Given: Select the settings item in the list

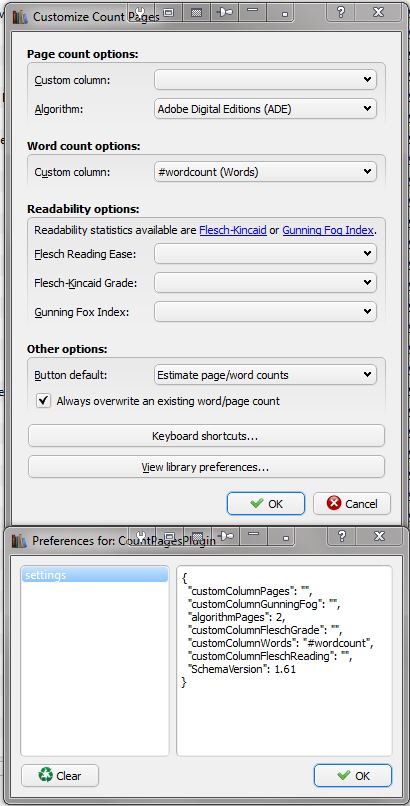Looking at the screenshot, I should (95, 575).
